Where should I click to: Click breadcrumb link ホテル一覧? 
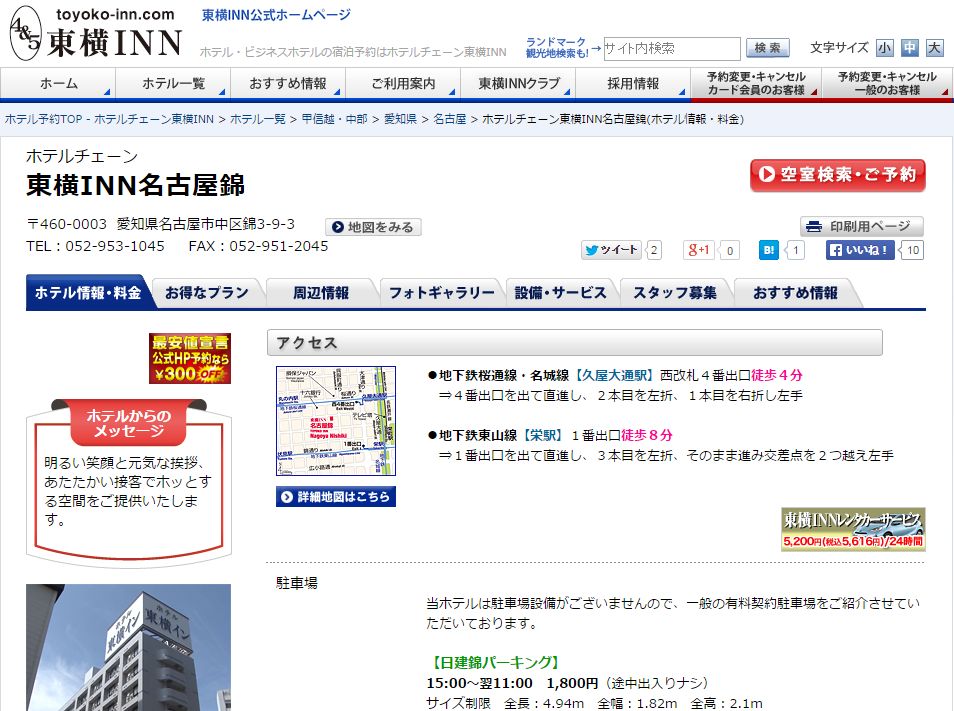coord(257,119)
